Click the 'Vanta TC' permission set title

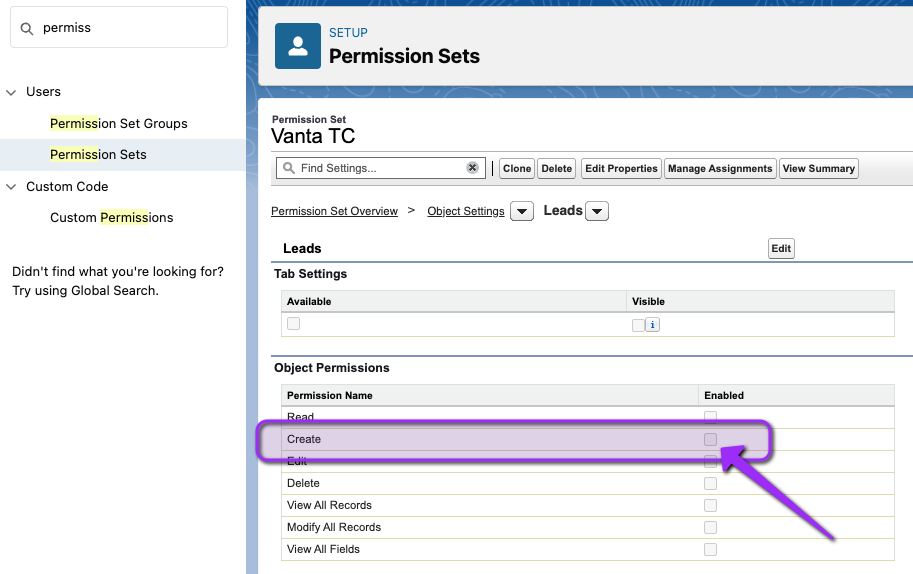click(x=313, y=136)
